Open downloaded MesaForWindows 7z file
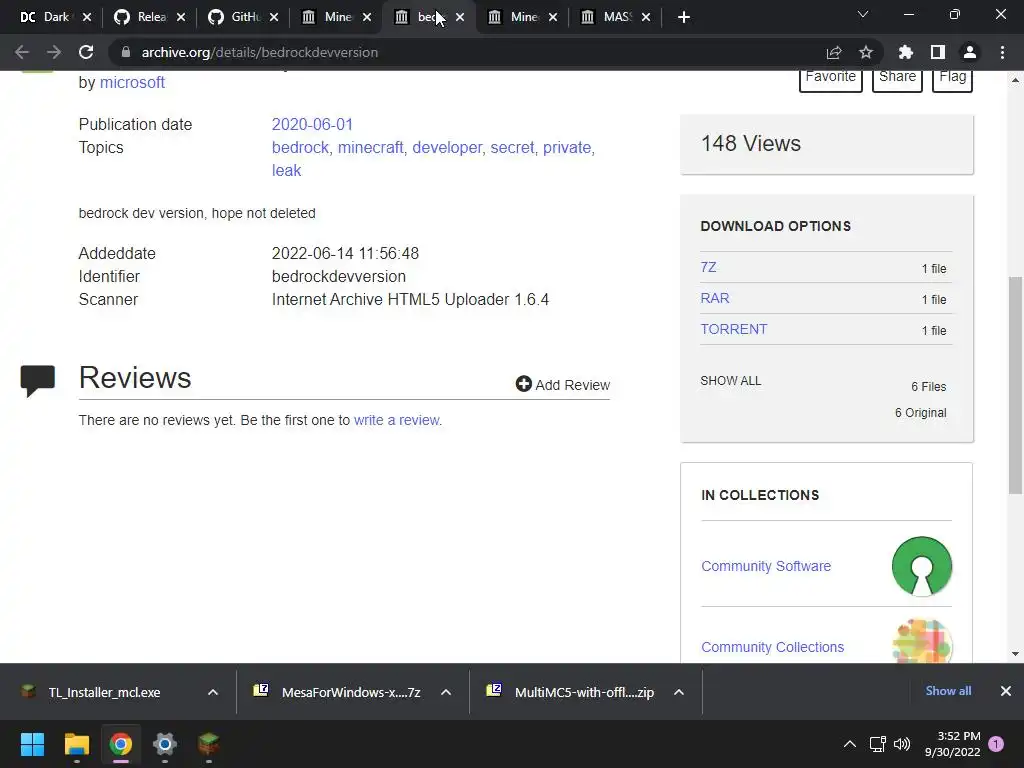The image size is (1024, 768). pyautogui.click(x=351, y=692)
